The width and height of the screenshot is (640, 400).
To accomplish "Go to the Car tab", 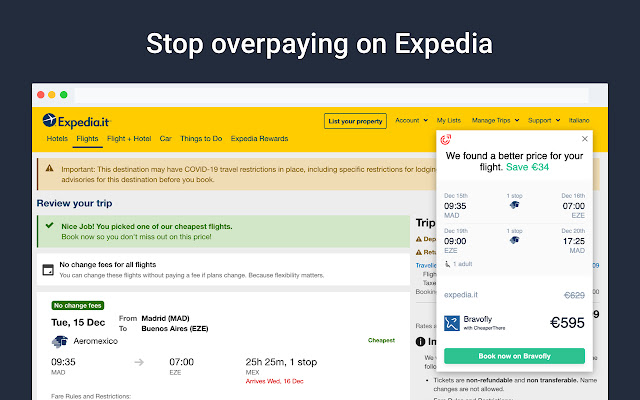I will pos(165,139).
